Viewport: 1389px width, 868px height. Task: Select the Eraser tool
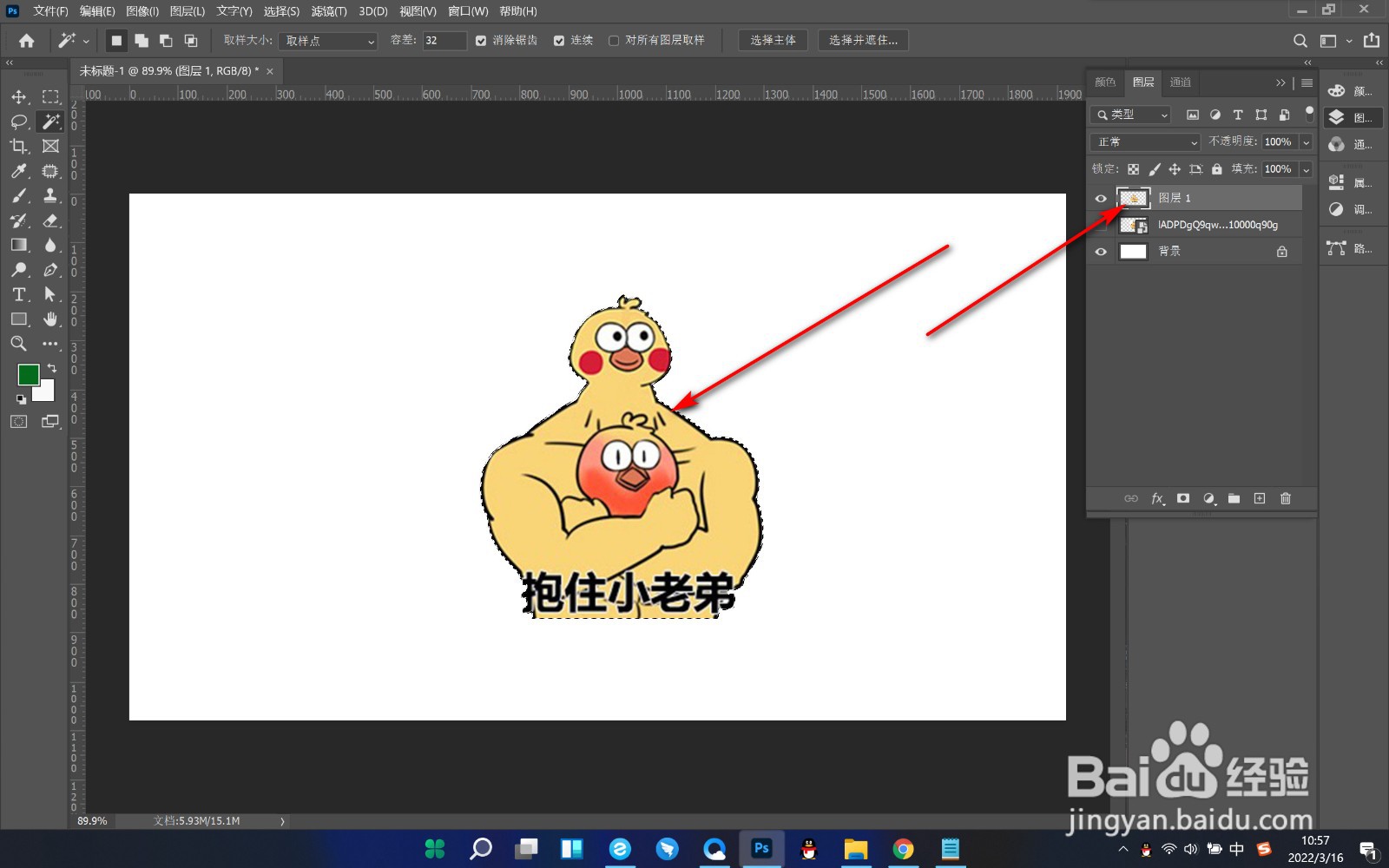[51, 220]
